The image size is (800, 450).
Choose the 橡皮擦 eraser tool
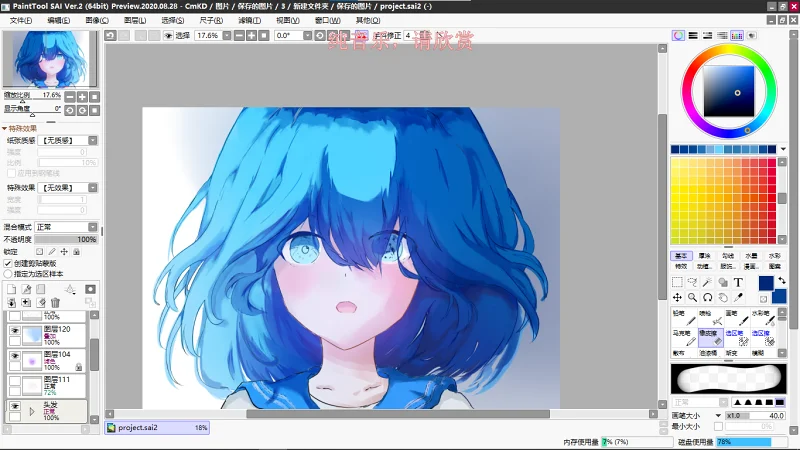click(711, 337)
